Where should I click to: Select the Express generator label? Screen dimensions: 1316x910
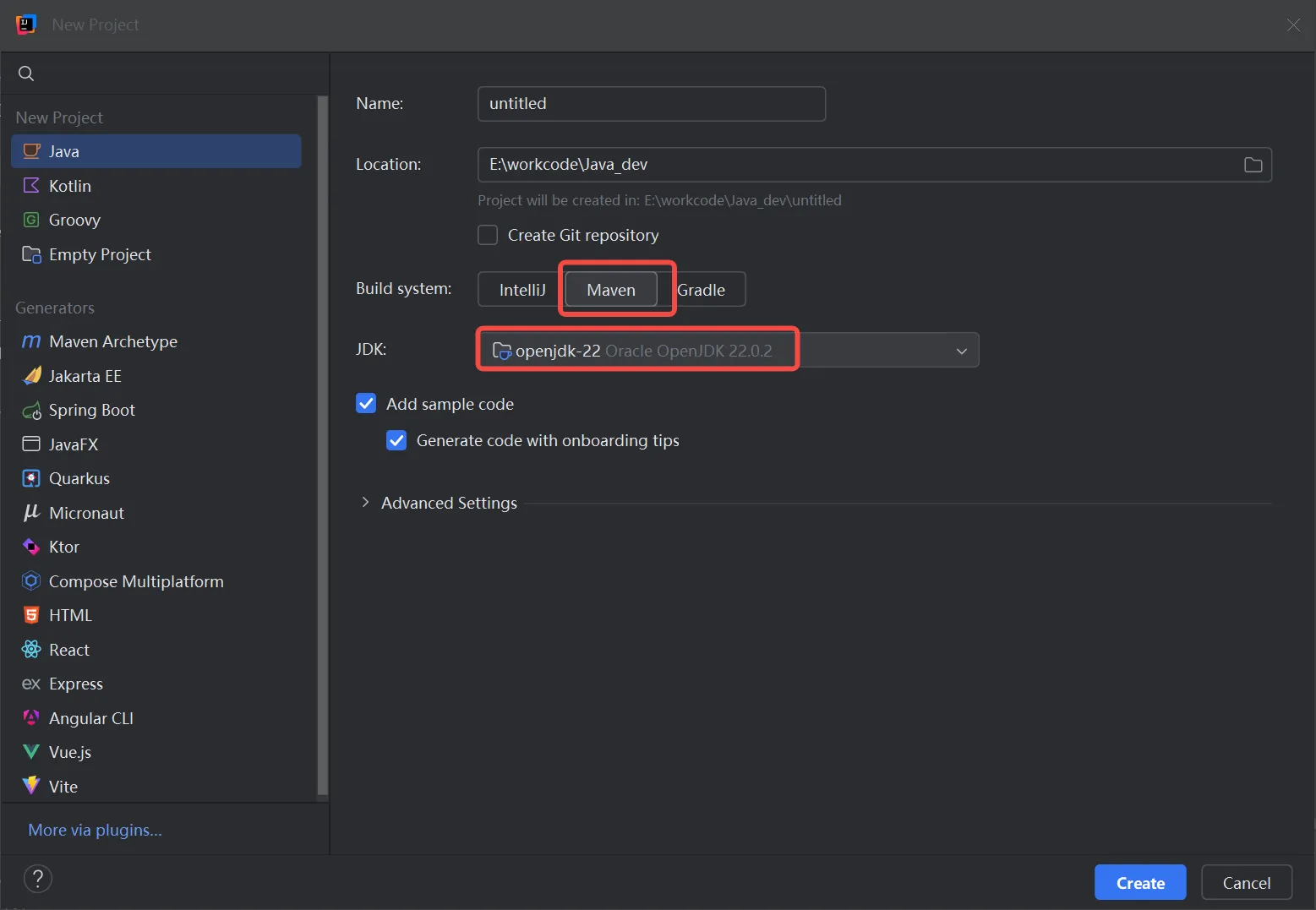tap(76, 684)
